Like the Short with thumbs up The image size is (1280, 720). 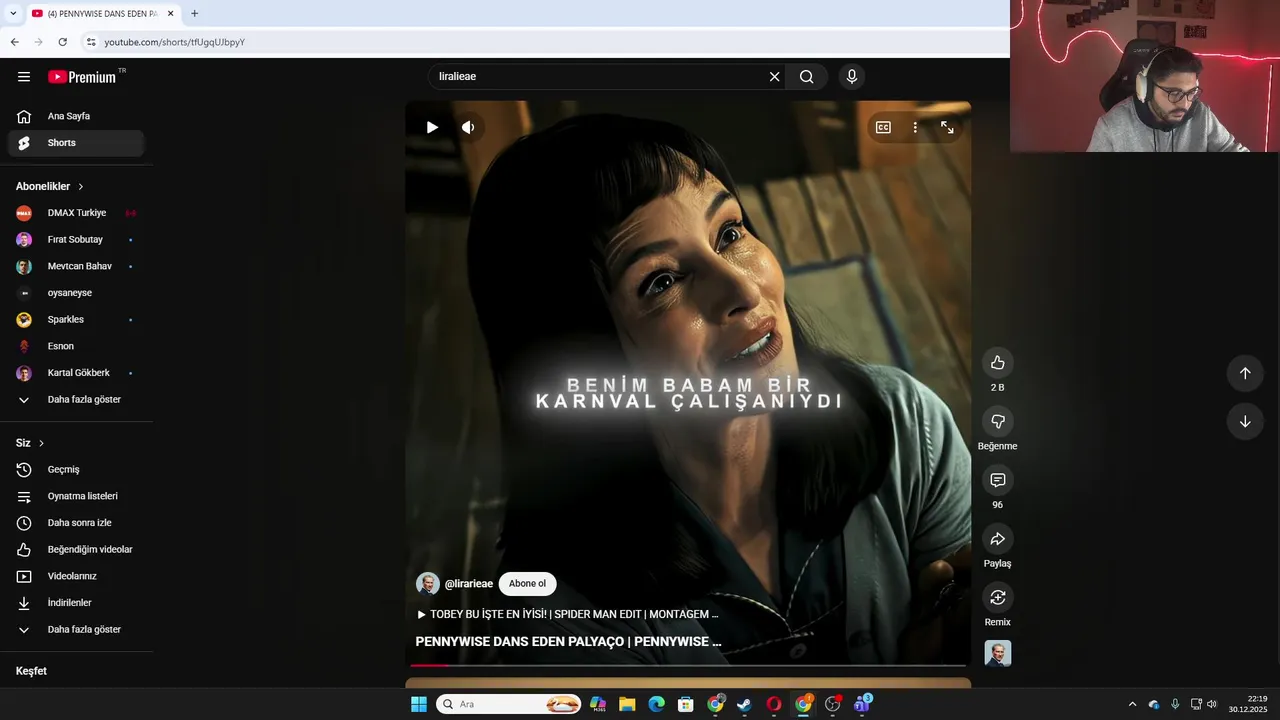[997, 362]
